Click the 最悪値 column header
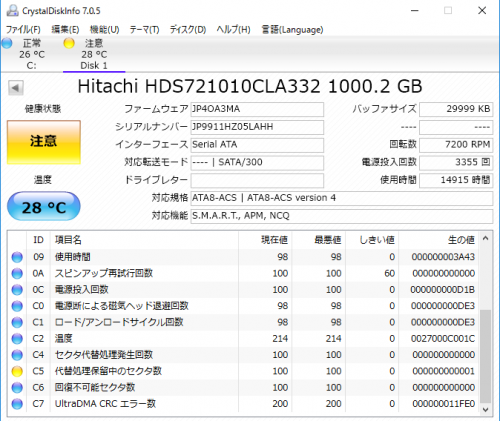The height and width of the screenshot is (421, 500). (x=319, y=240)
